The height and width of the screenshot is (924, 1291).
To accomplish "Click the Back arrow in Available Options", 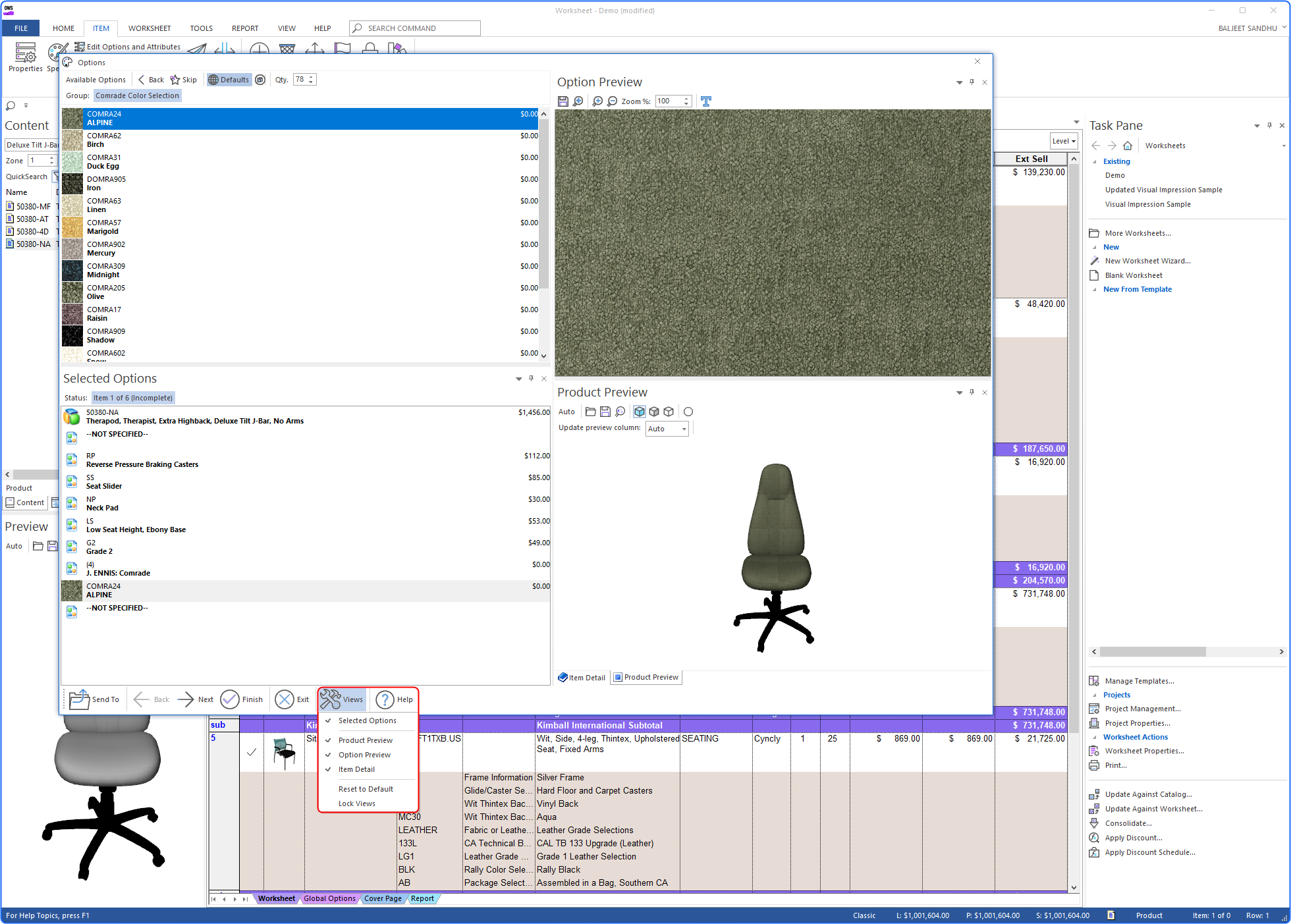I will (151, 80).
